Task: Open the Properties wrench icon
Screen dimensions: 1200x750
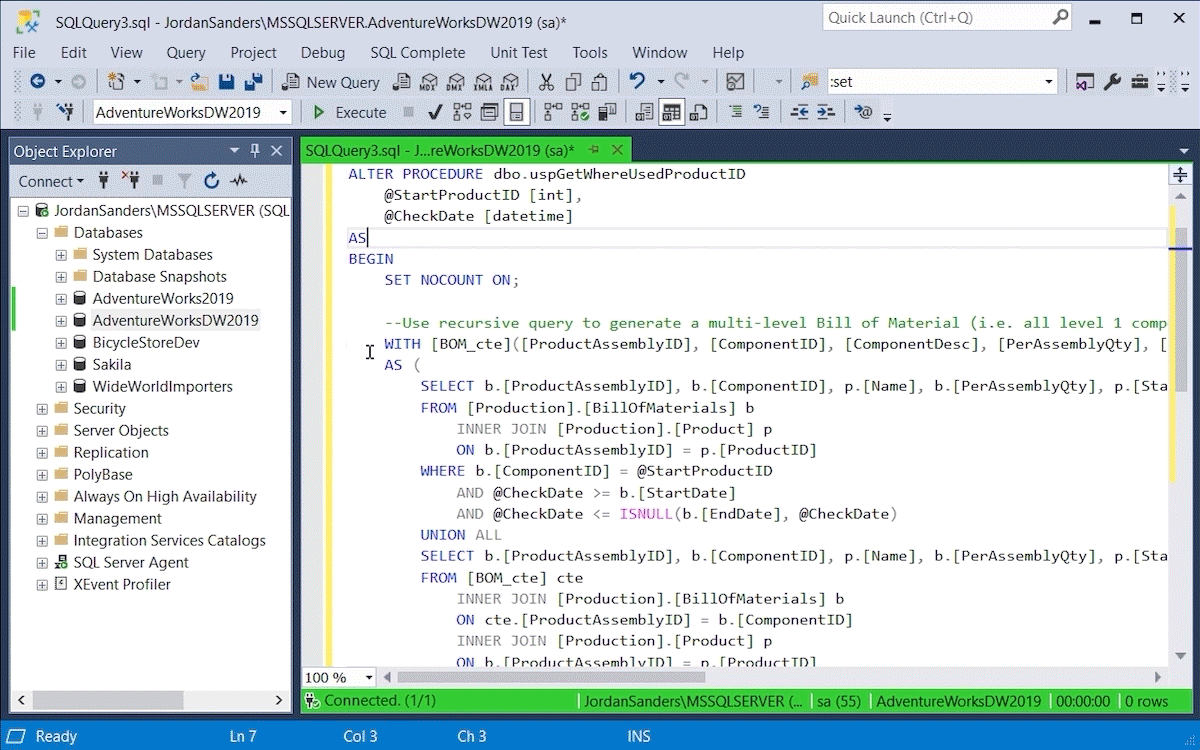Action: point(1112,82)
